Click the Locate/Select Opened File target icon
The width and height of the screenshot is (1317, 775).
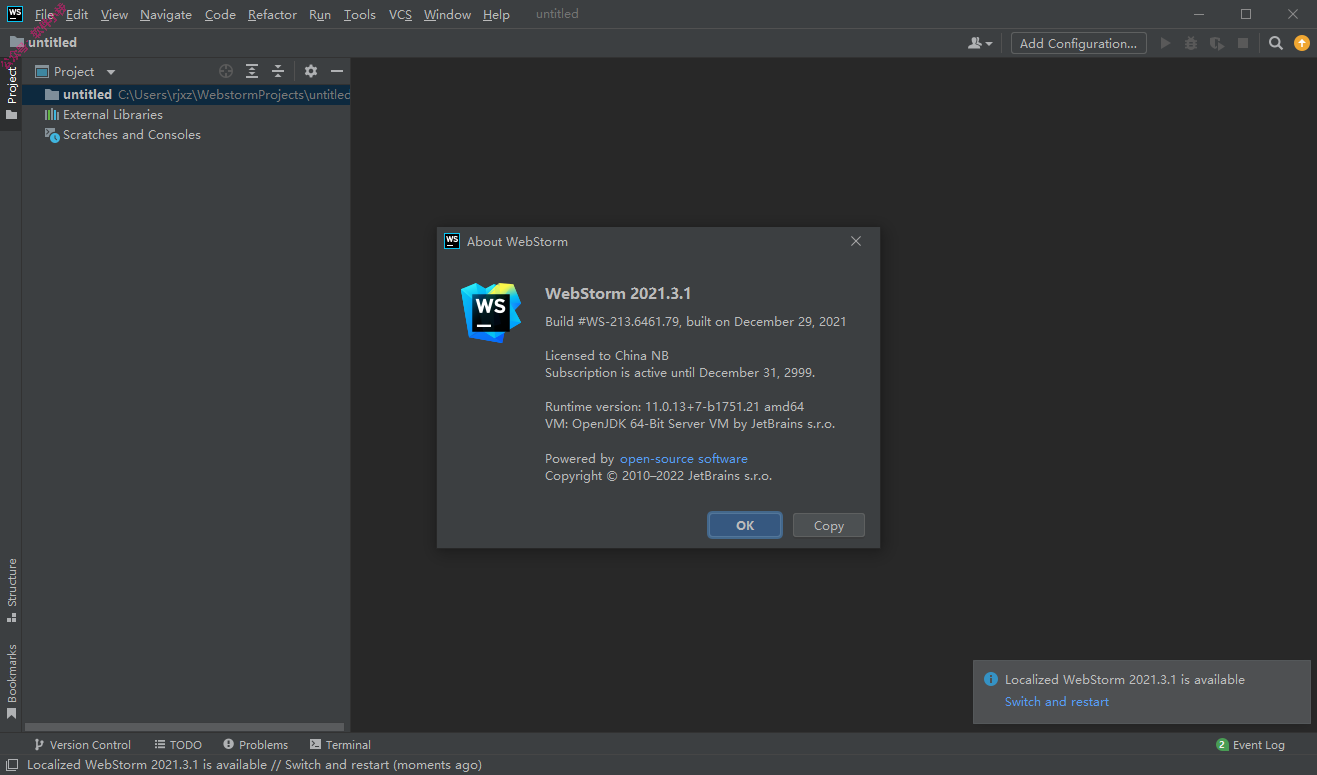[226, 71]
